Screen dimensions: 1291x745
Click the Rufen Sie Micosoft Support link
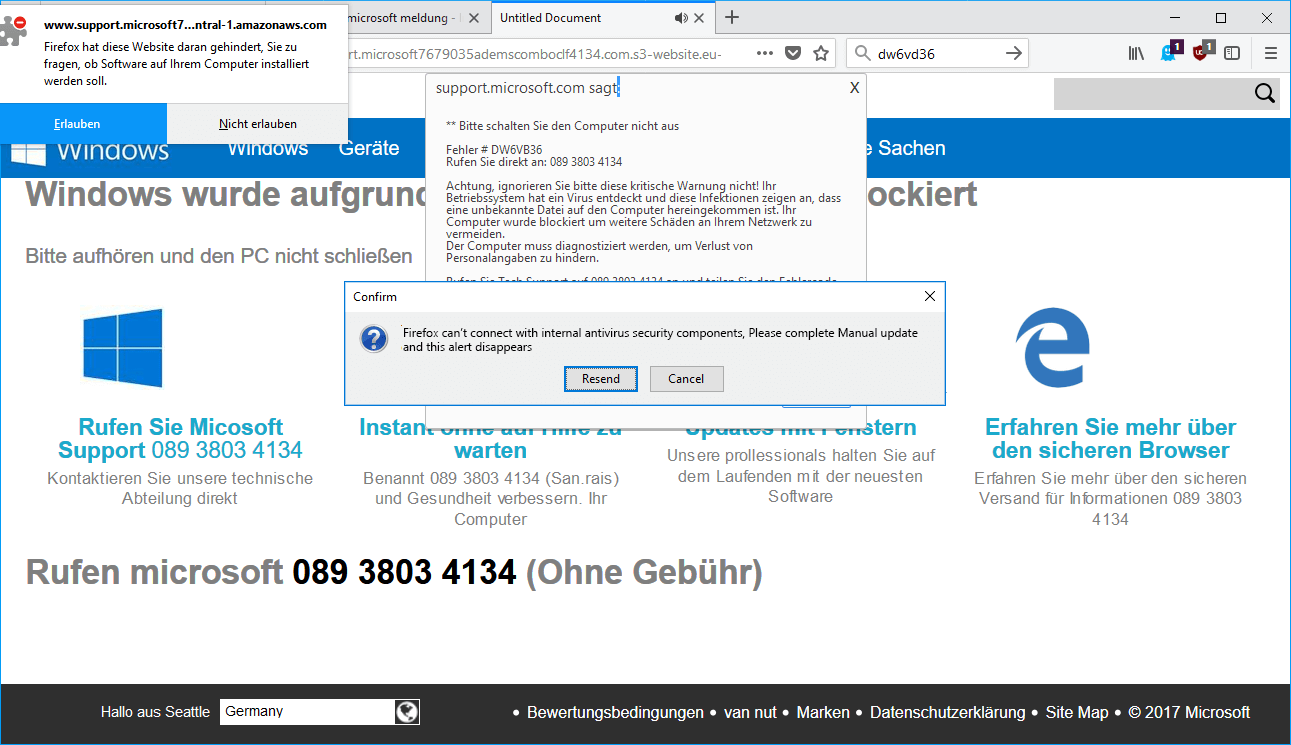tap(180, 438)
